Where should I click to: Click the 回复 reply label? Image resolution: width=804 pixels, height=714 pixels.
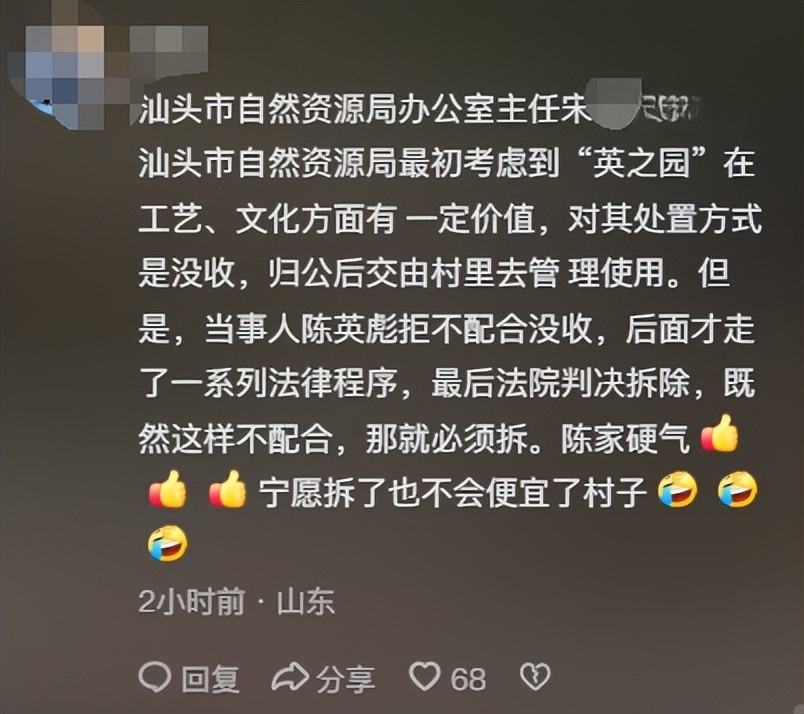click(210, 679)
